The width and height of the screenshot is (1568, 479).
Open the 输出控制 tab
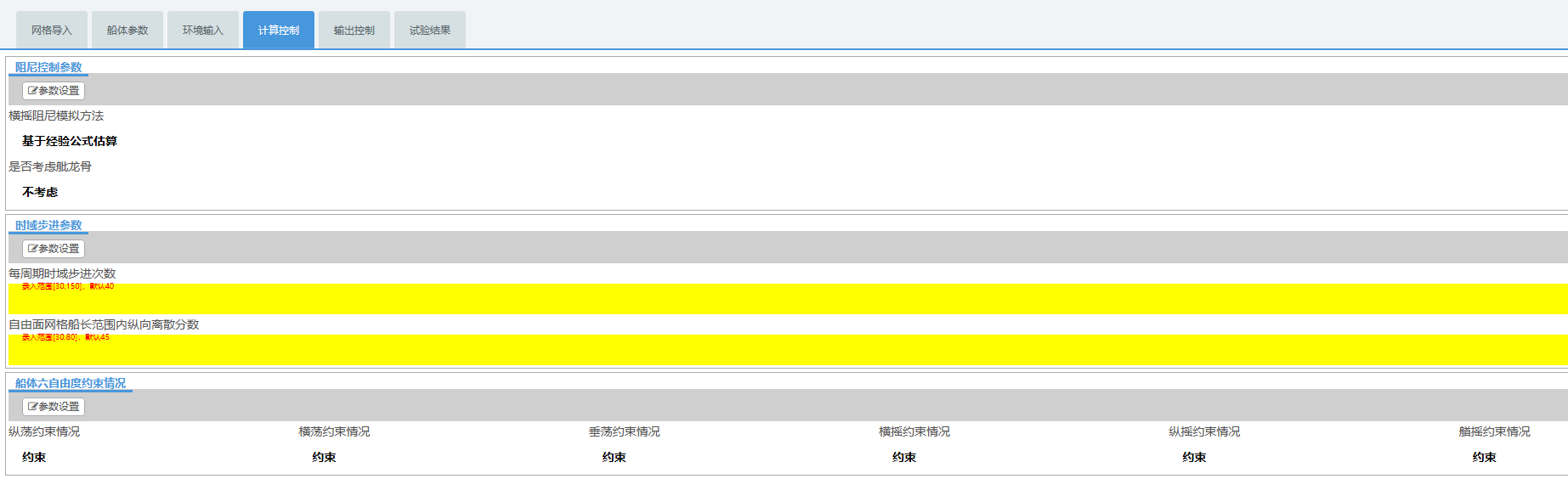pos(354,31)
